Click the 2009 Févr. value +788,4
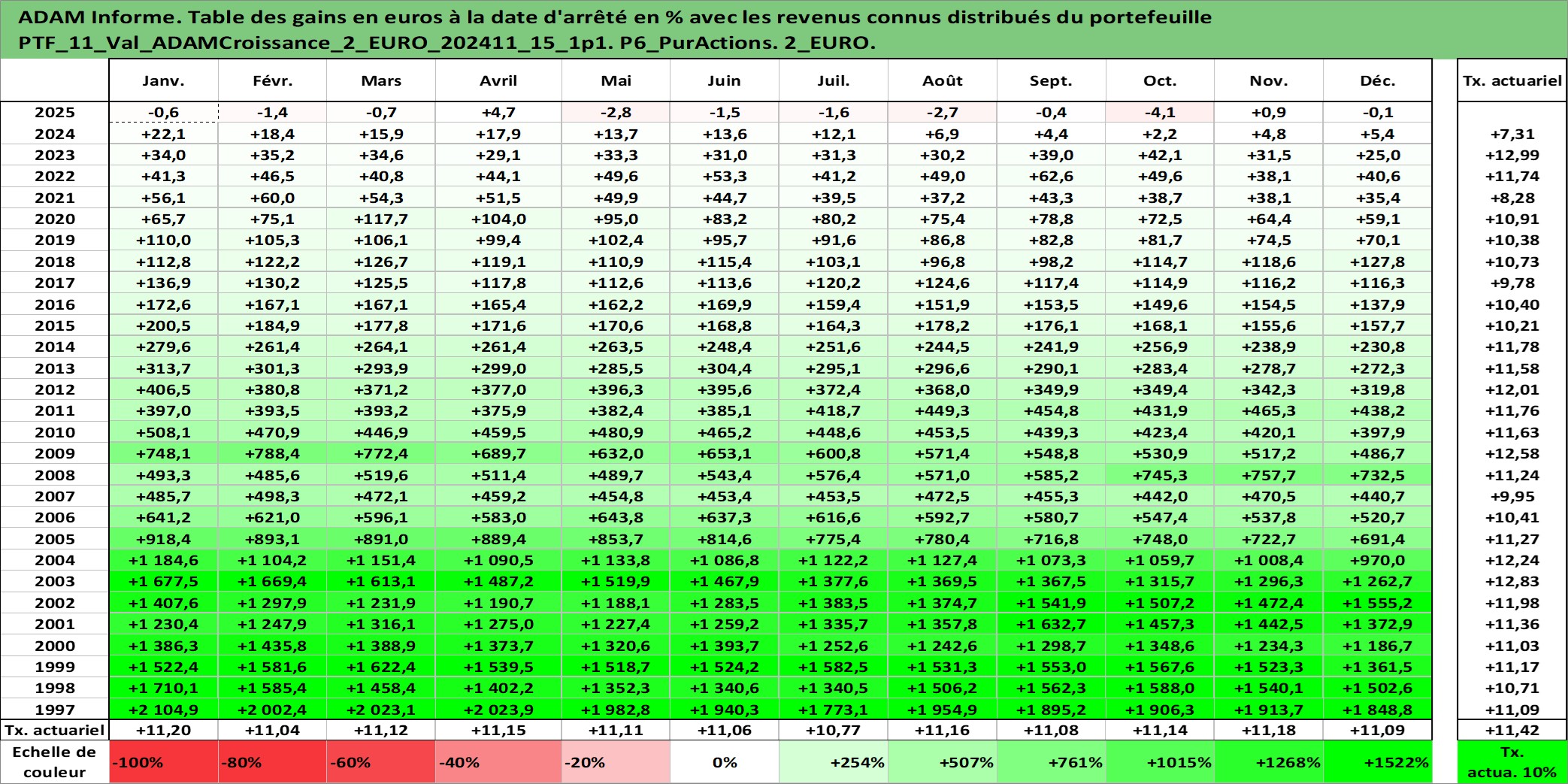This screenshot has width=1568, height=784. tap(273, 453)
